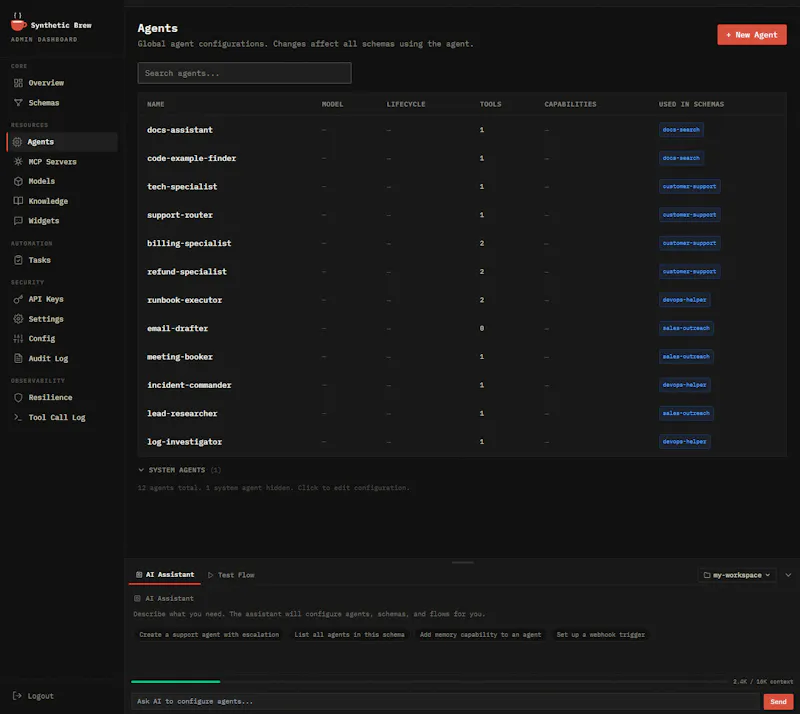Open the refund-specialist agent

pyautogui.click(x=462, y=272)
